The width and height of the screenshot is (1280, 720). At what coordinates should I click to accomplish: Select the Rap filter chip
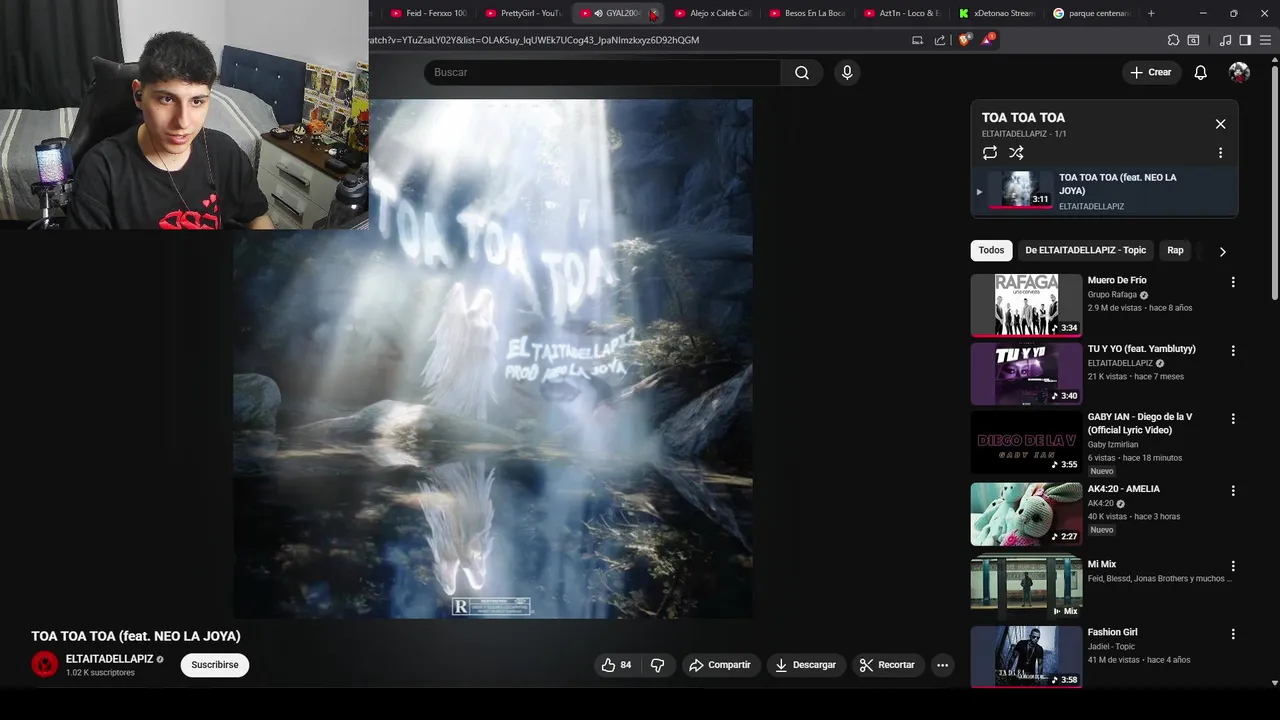tap(1175, 250)
